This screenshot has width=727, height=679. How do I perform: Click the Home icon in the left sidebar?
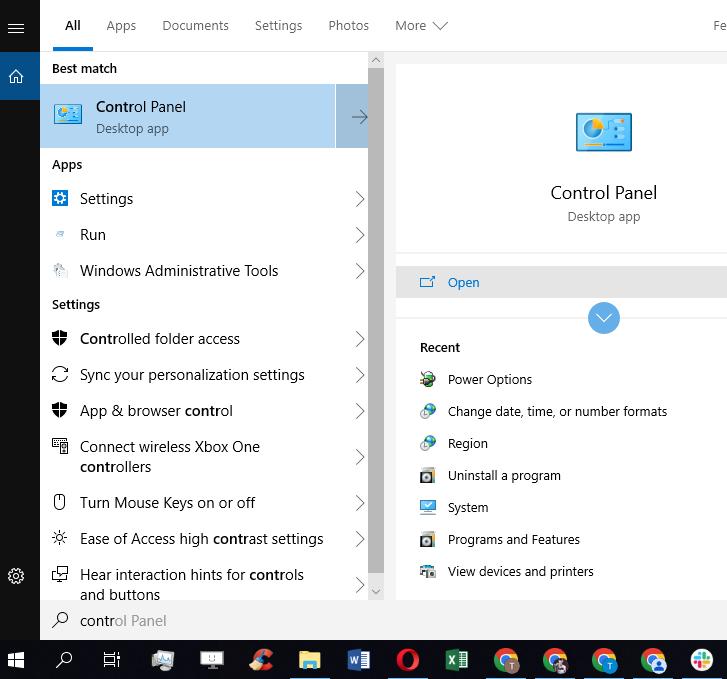[x=16, y=76]
